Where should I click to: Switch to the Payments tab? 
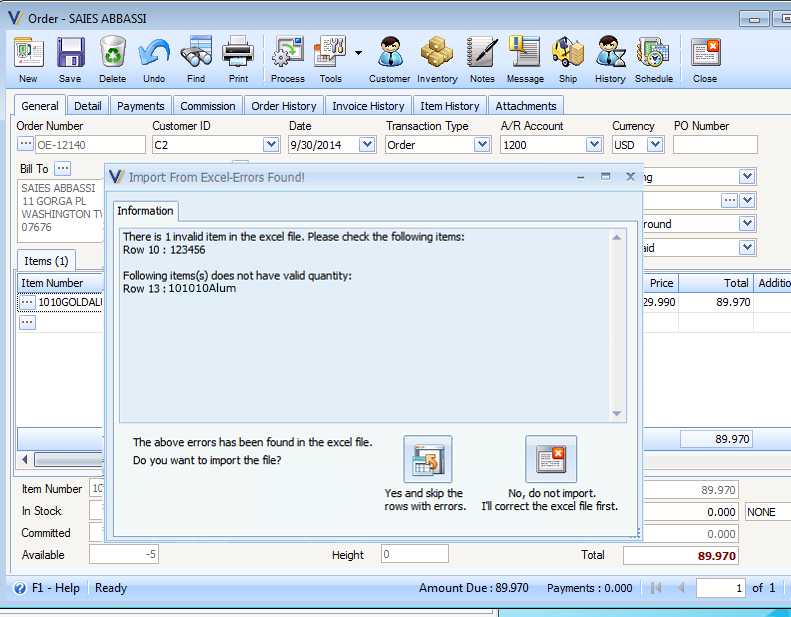(x=141, y=106)
